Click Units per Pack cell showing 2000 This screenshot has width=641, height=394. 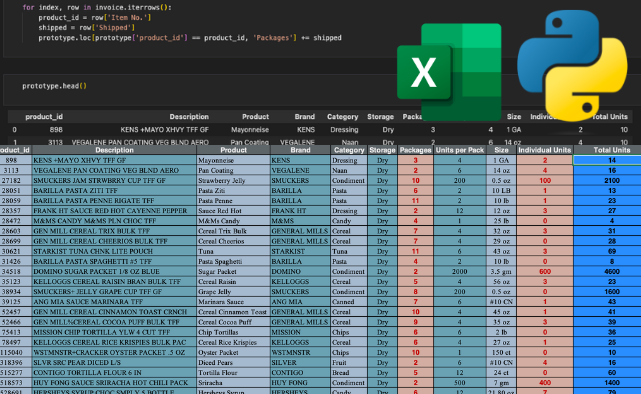coord(459,271)
